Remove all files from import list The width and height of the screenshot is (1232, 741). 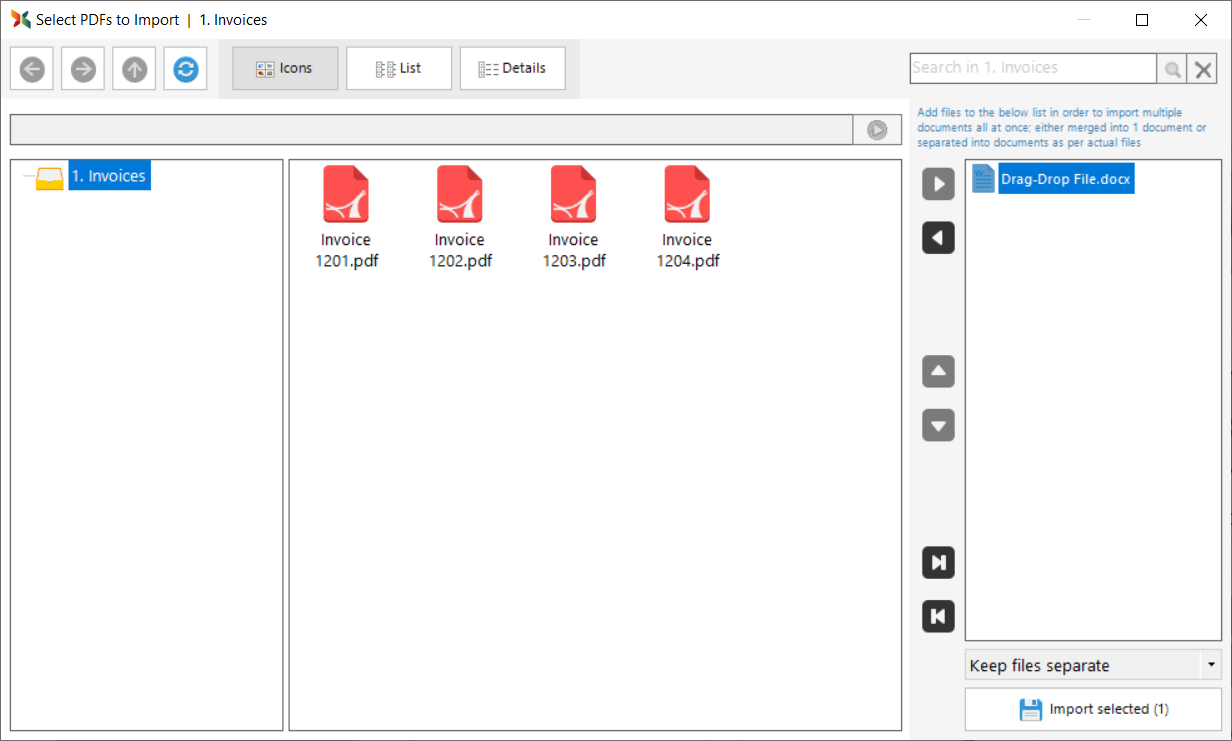(938, 616)
